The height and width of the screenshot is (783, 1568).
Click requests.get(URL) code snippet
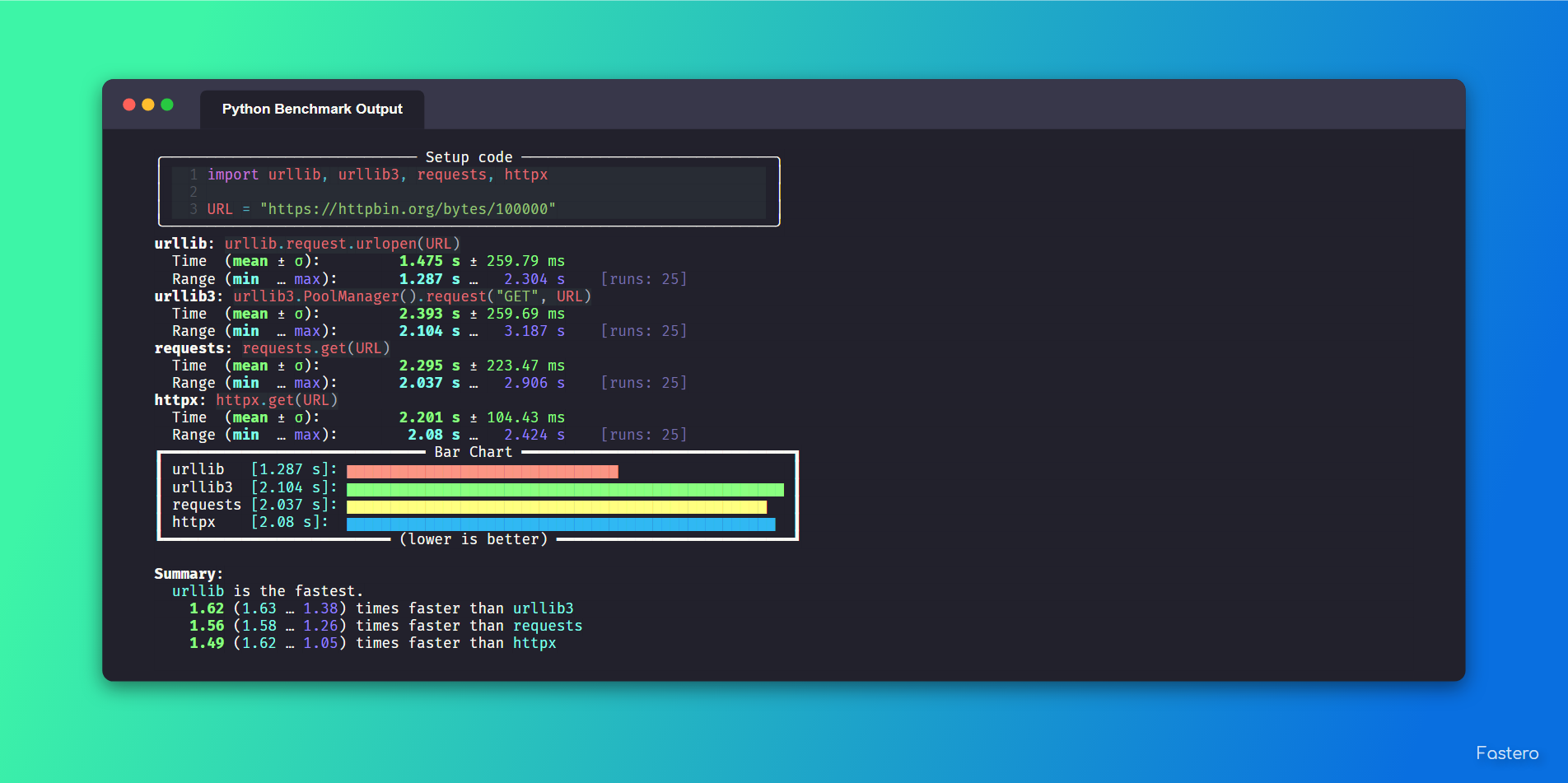pyautogui.click(x=316, y=348)
